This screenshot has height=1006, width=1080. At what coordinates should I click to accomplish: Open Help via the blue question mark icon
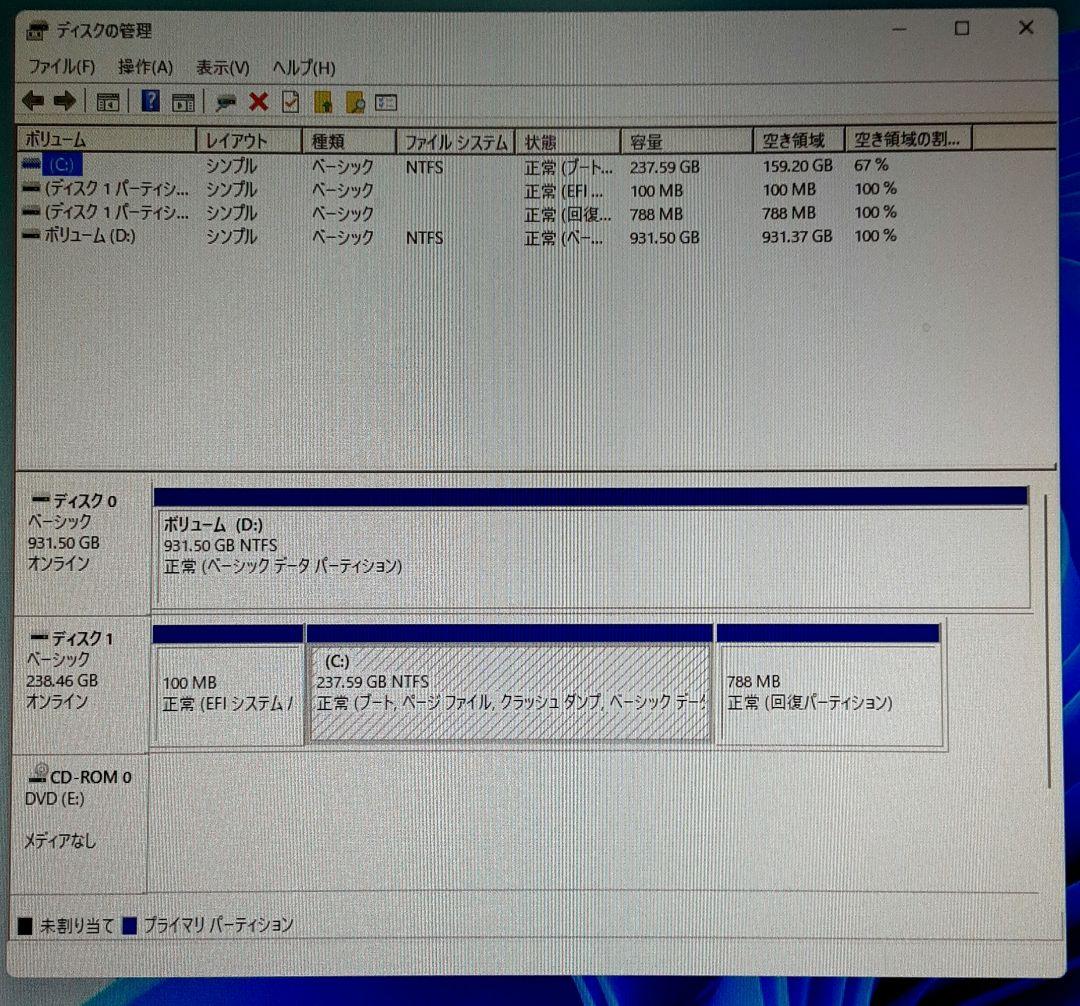[150, 101]
